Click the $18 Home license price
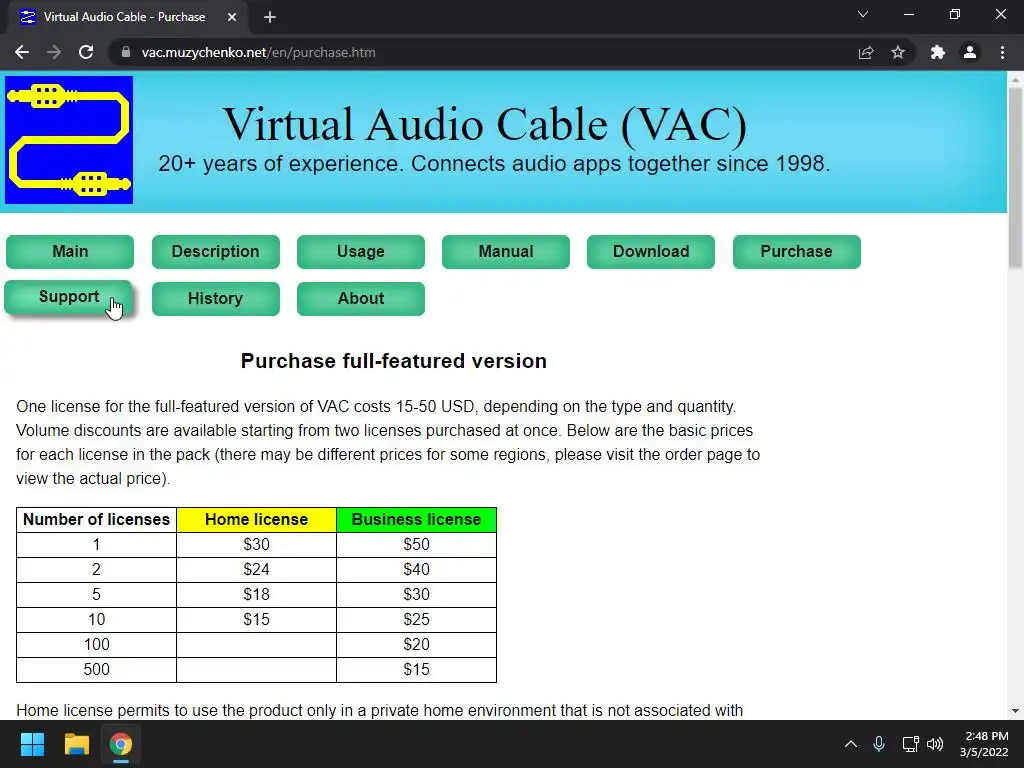The height and width of the screenshot is (768, 1024). tap(257, 594)
